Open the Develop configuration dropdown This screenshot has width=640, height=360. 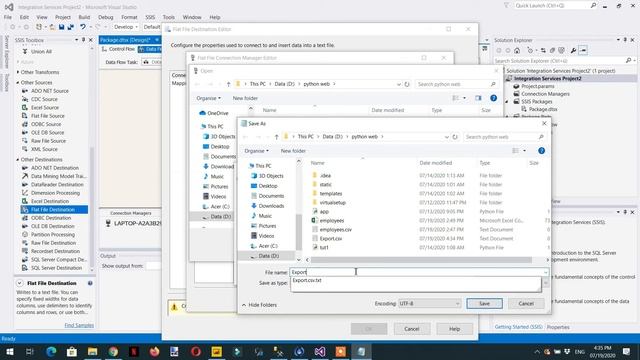tap(126, 27)
